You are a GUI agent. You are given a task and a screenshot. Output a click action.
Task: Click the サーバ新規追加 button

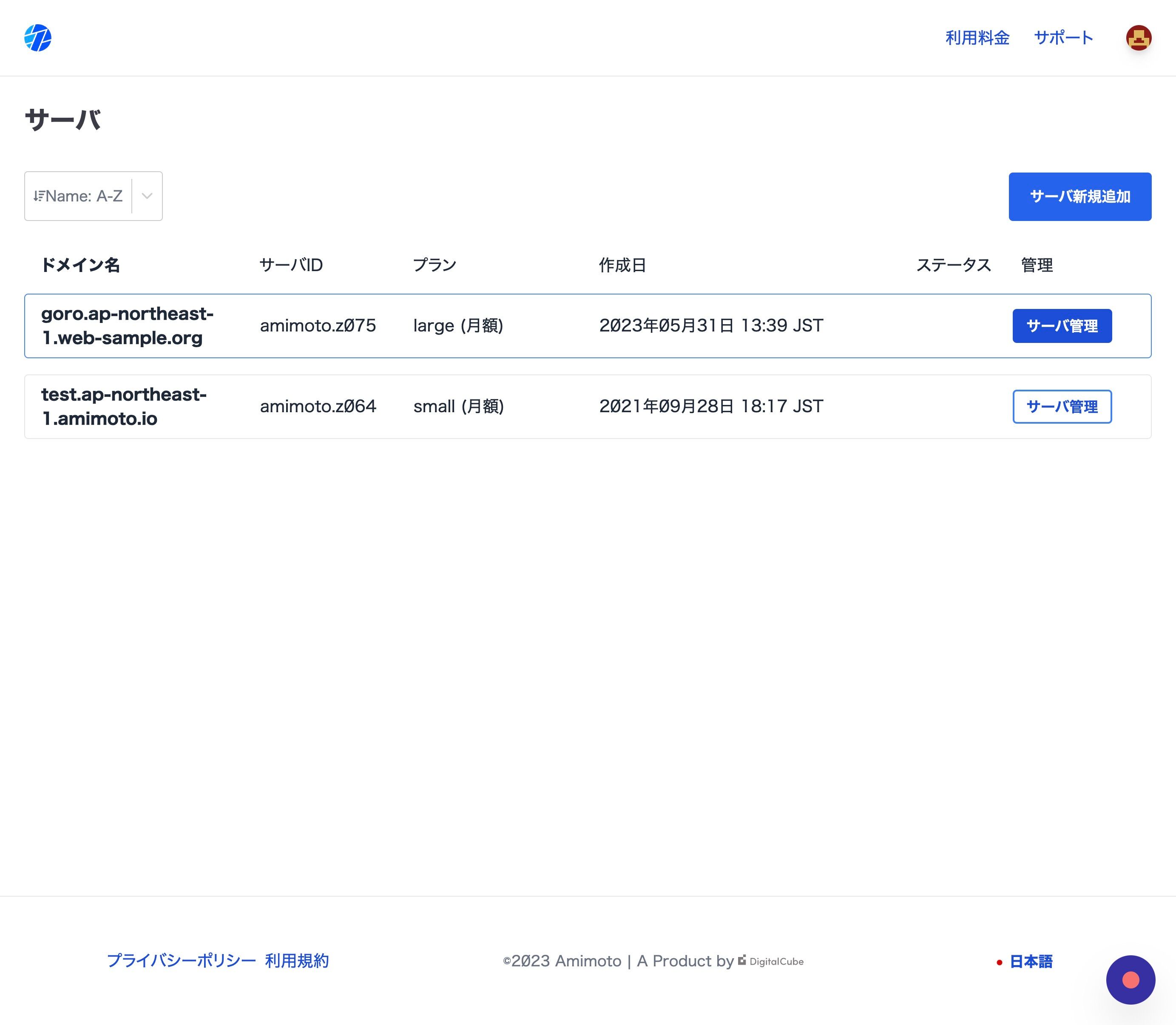pos(1080,196)
